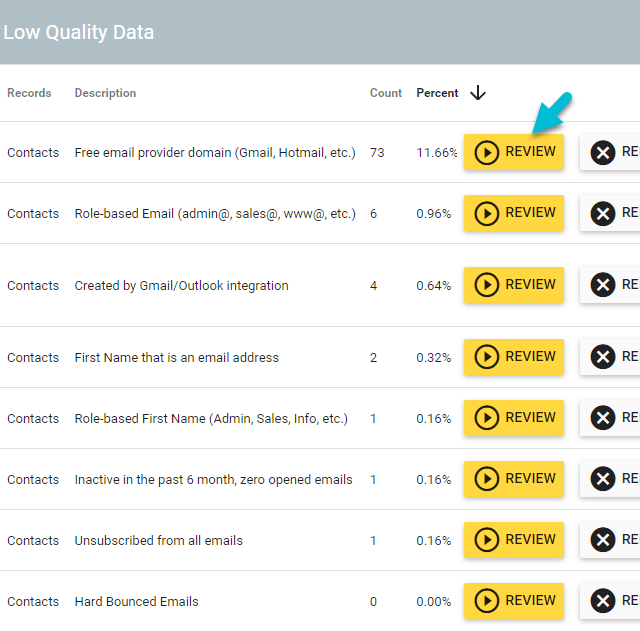The image size is (640, 631).
Task: Click Review for Unsubscribed from all emails
Action: [514, 540]
